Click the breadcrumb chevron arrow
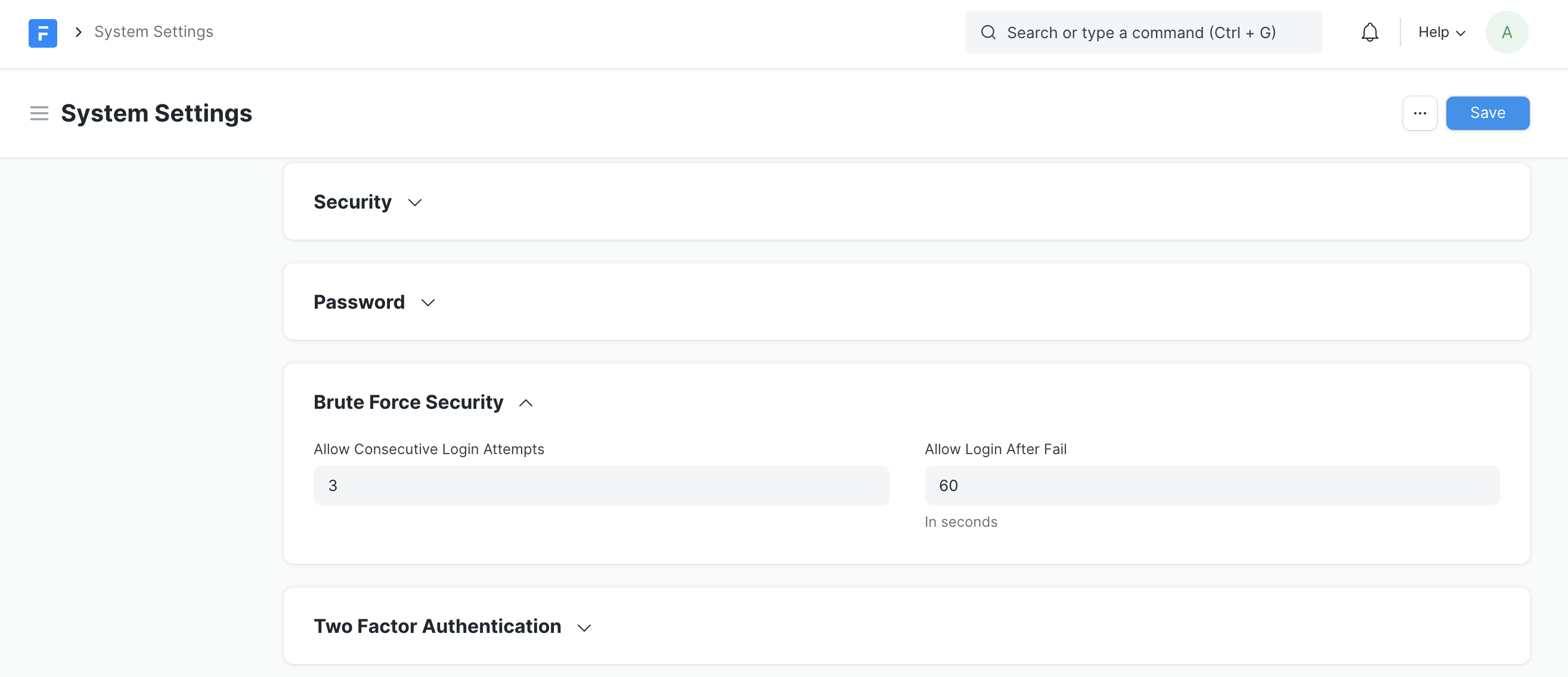The width and height of the screenshot is (1568, 677). click(78, 32)
